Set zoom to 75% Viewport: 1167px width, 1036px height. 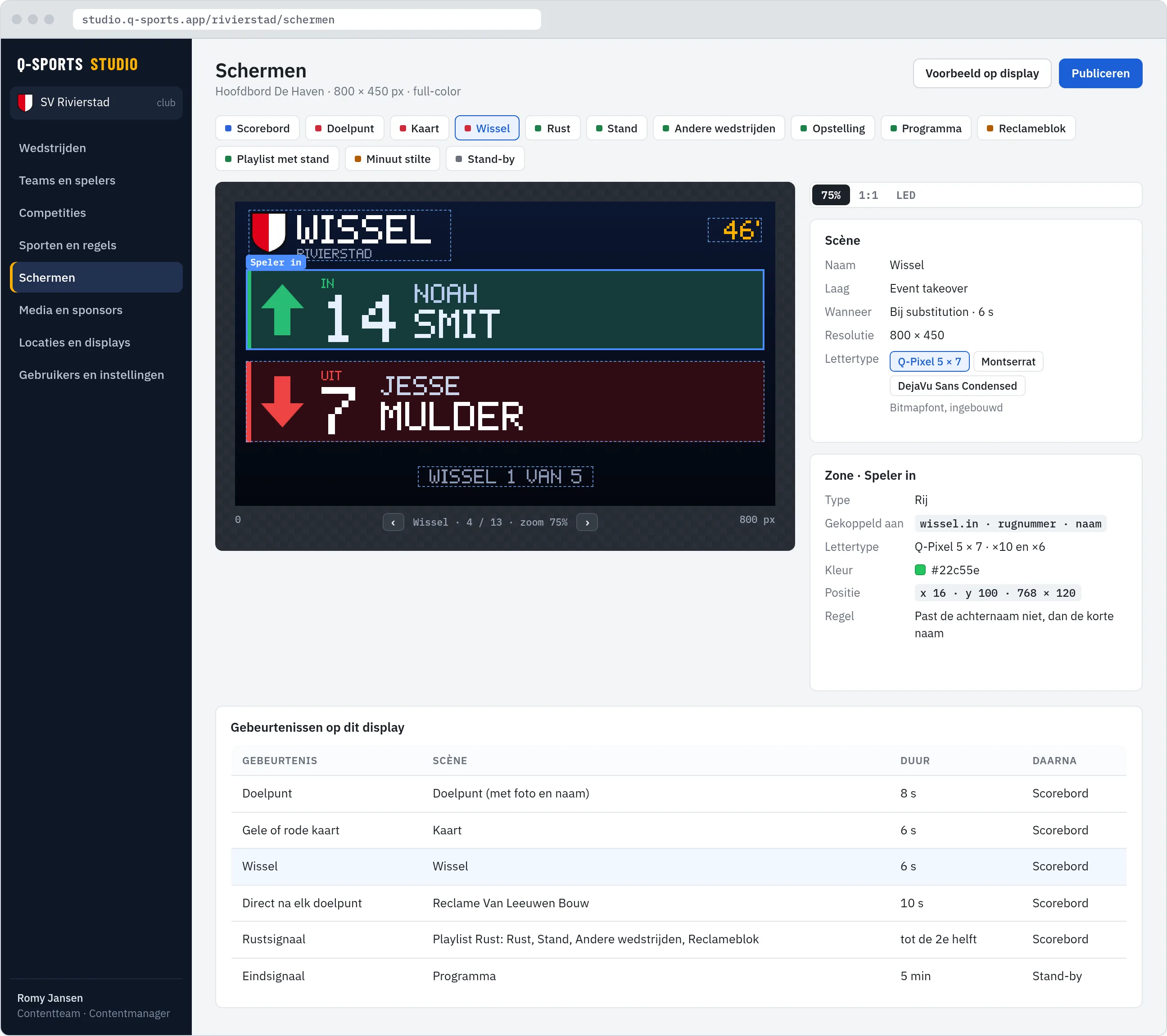point(831,195)
